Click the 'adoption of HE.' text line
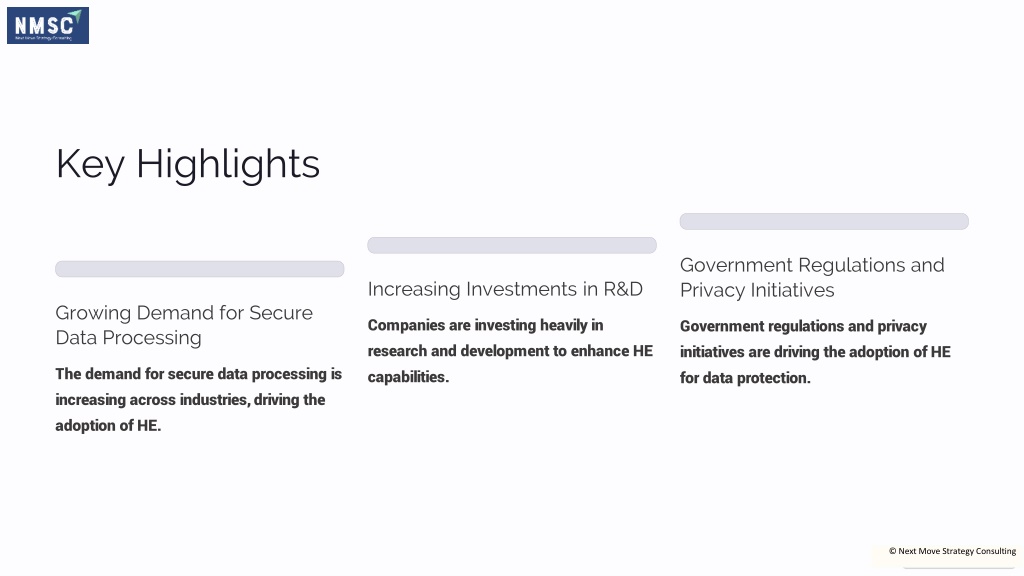This screenshot has height=576, width=1024. point(108,426)
